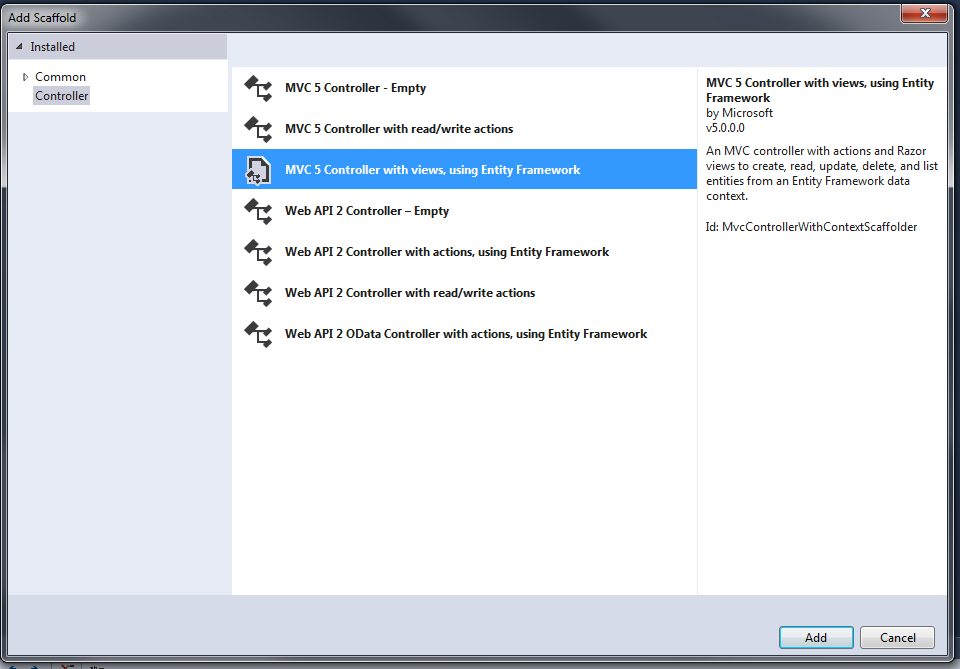Collapse the Installed section triangle
960x669 pixels.
click(19, 47)
